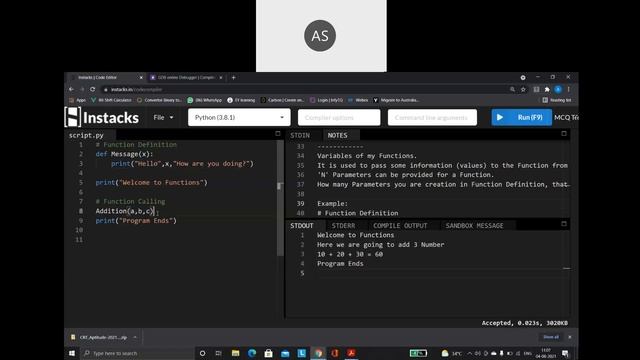
Task: Open the SANDBOX MESSAGE tab
Action: 474,226
